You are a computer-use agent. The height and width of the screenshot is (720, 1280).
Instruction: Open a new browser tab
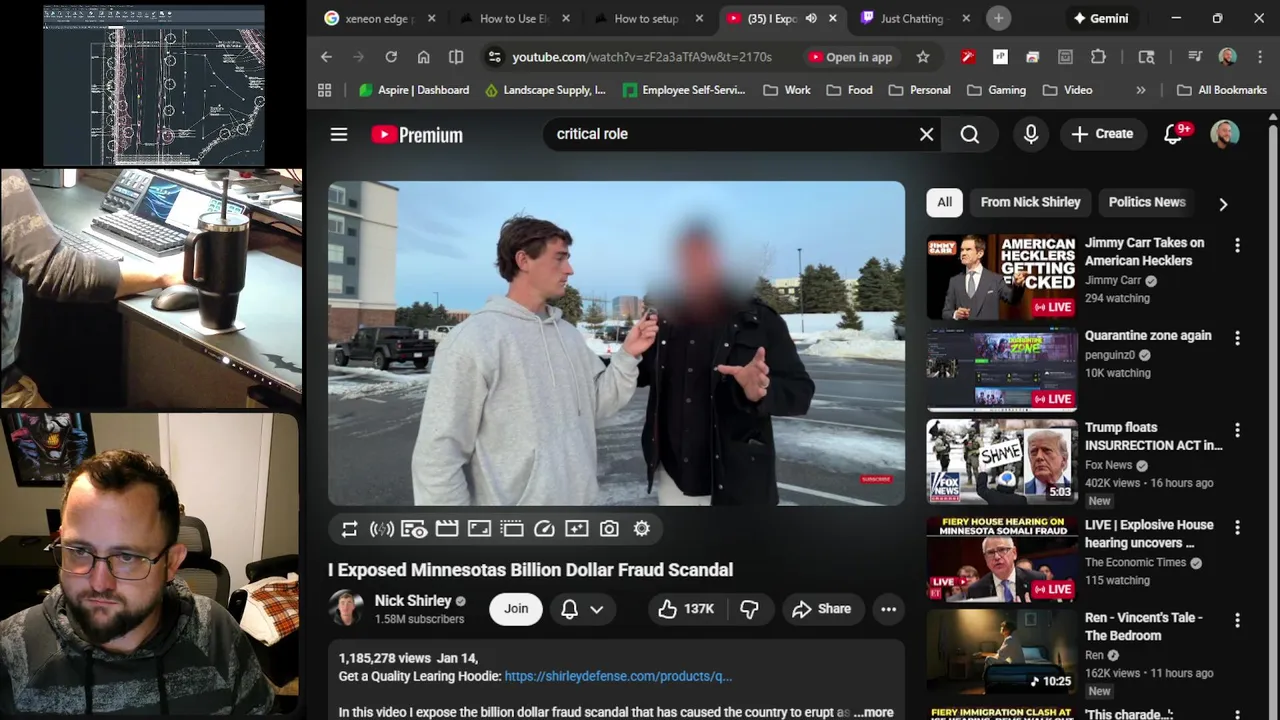[998, 18]
